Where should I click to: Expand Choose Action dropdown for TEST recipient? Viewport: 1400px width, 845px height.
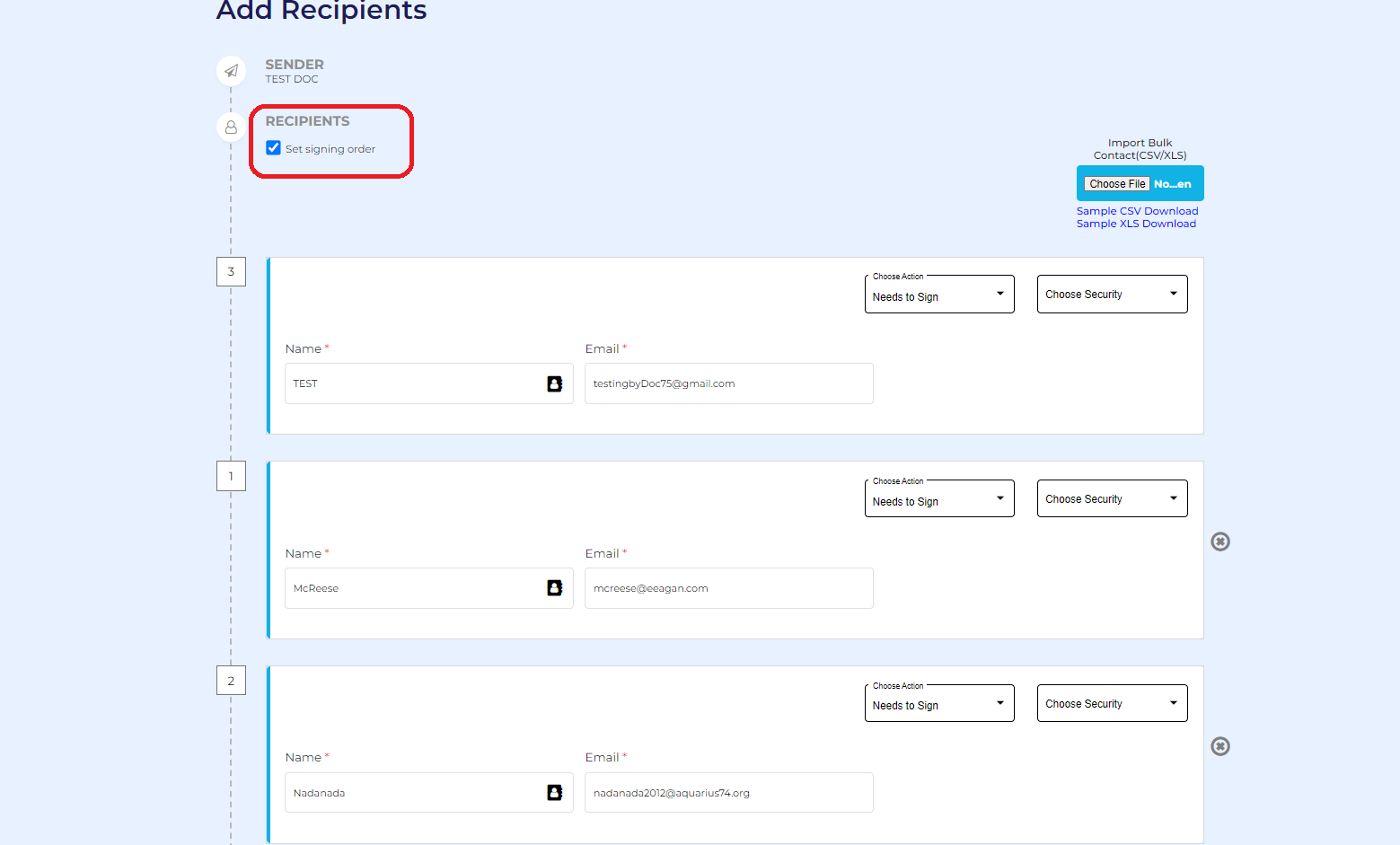938,295
